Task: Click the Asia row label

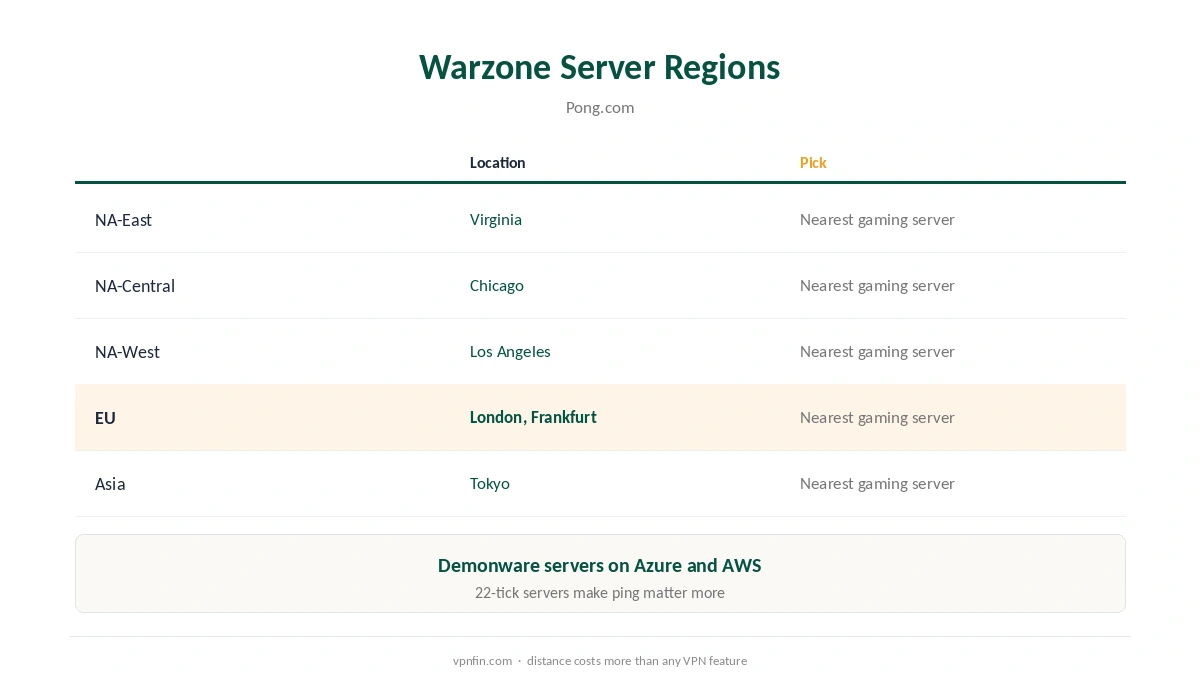Action: (110, 484)
